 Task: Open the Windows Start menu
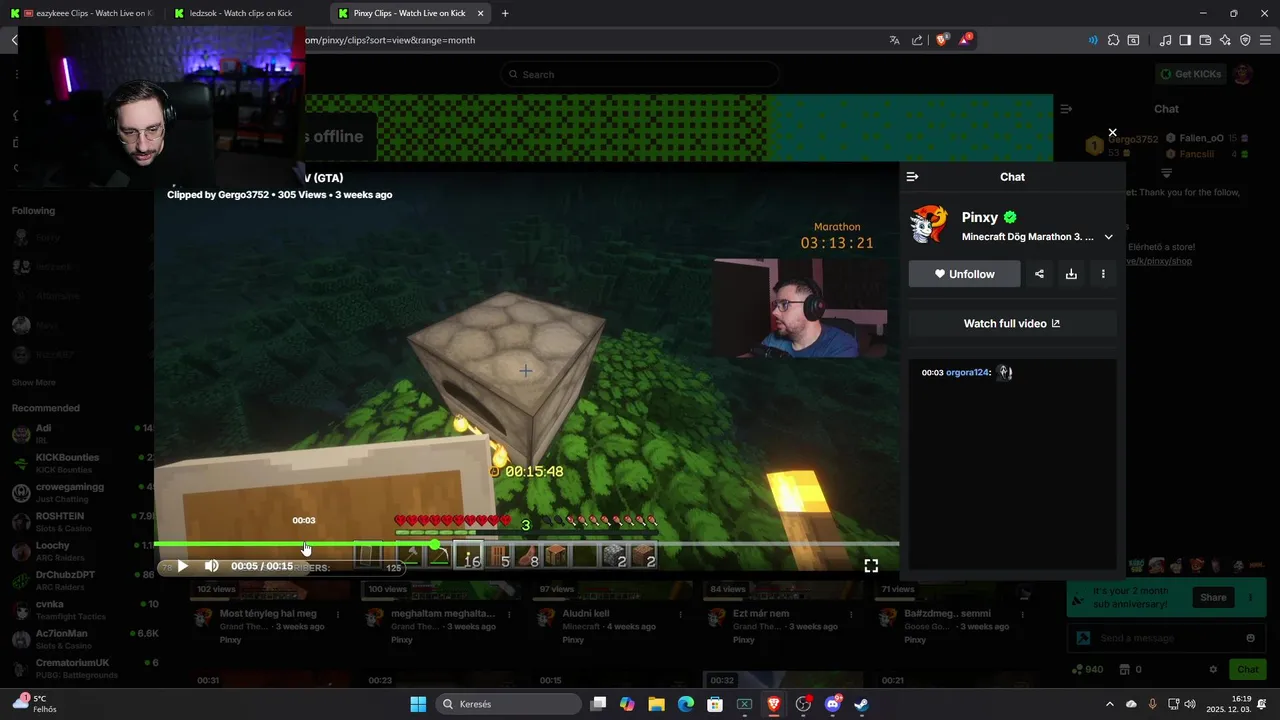(418, 704)
